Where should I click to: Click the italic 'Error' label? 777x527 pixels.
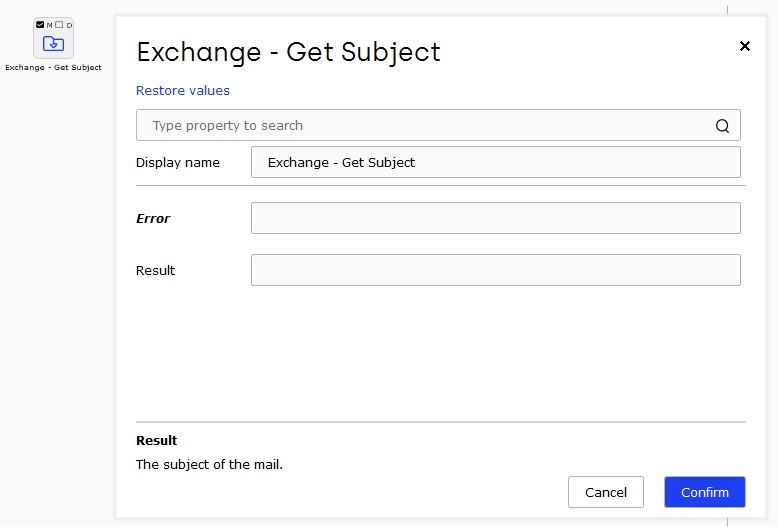pyautogui.click(x=153, y=219)
